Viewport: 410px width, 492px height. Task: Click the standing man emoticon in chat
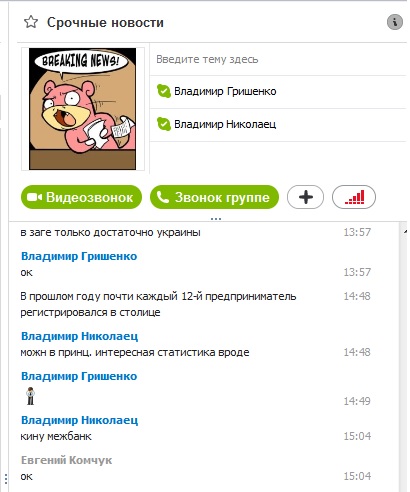(x=30, y=396)
